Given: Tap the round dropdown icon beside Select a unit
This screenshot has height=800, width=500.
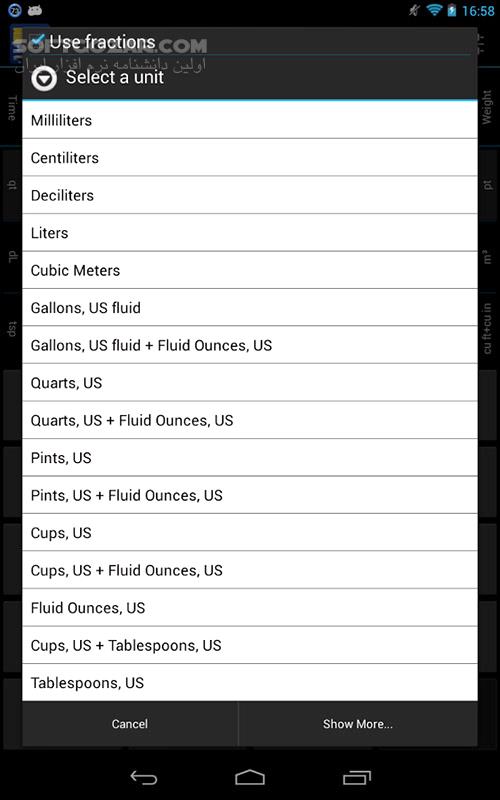Looking at the screenshot, I should [x=44, y=79].
